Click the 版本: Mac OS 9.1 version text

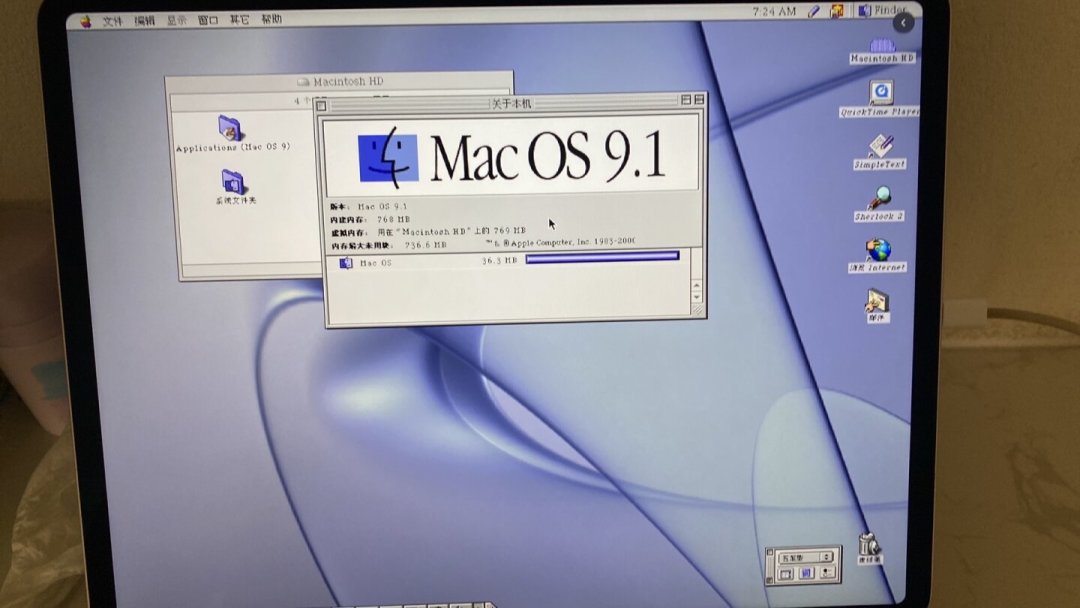click(368, 206)
